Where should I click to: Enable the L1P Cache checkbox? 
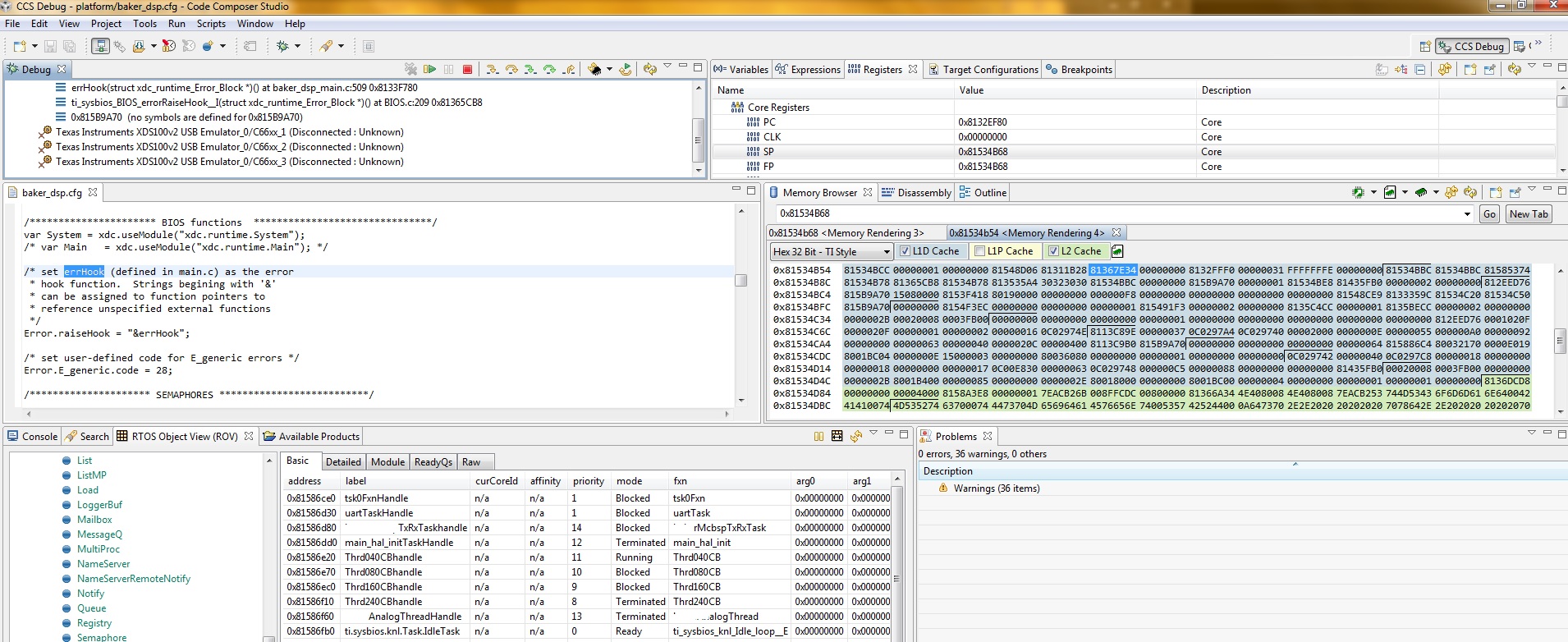tap(979, 251)
